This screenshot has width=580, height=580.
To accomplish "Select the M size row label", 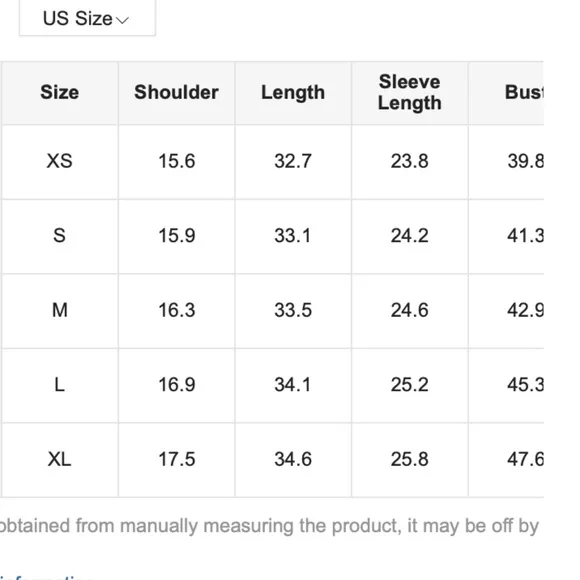I will 60,310.
